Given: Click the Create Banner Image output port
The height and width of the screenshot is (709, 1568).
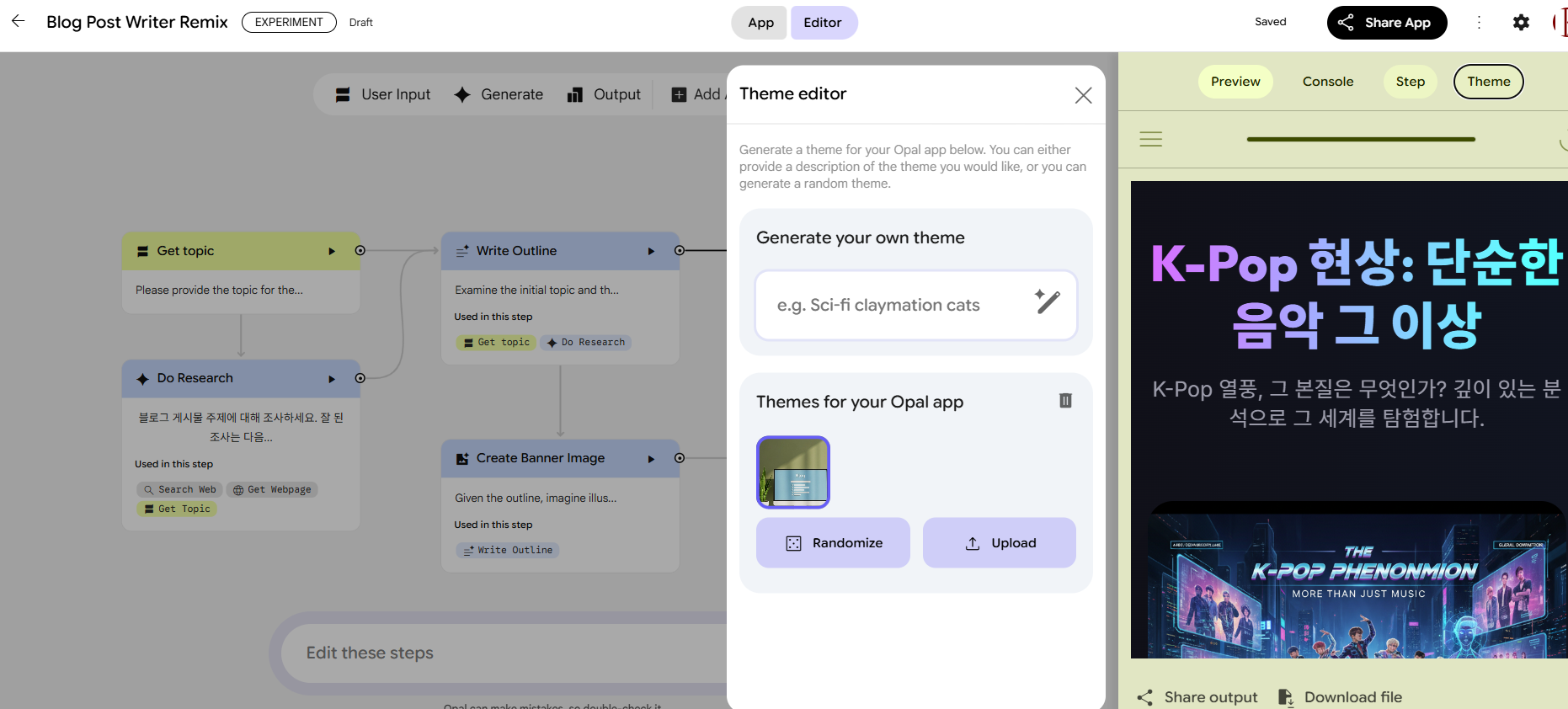Looking at the screenshot, I should 680,458.
